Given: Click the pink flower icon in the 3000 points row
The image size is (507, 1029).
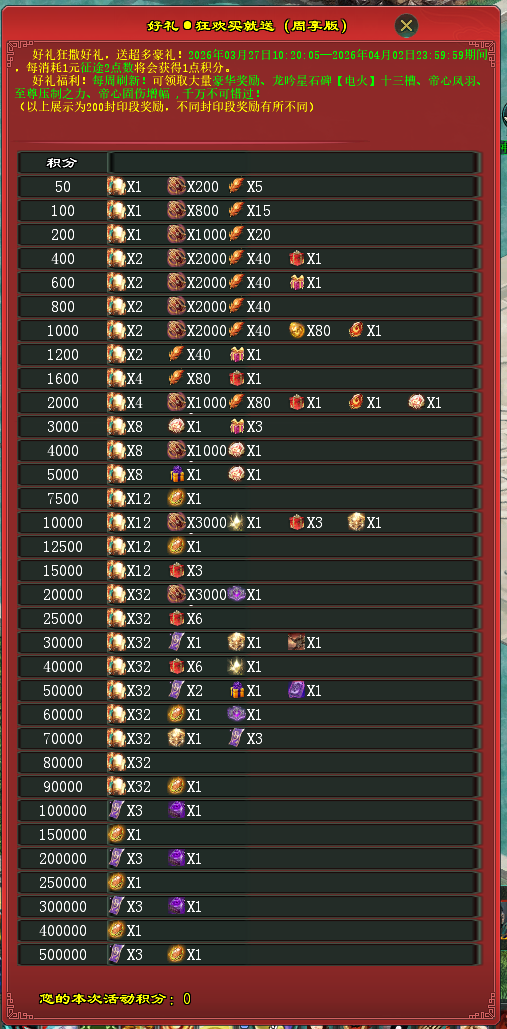Looking at the screenshot, I should 176,426.
